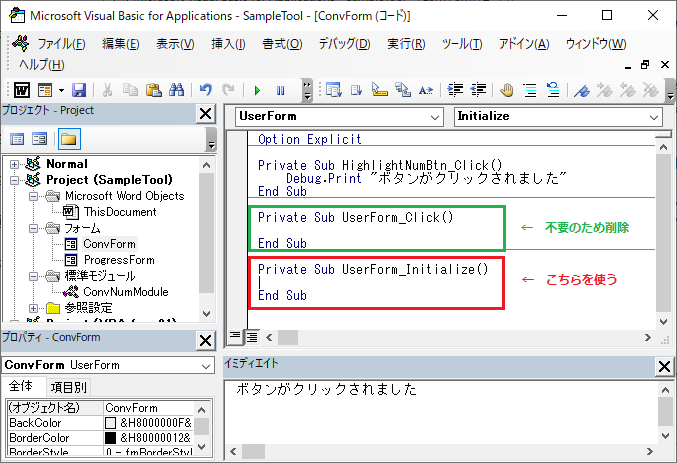
Task: Click the List Constants toolbar icon
Action: pos(357,90)
